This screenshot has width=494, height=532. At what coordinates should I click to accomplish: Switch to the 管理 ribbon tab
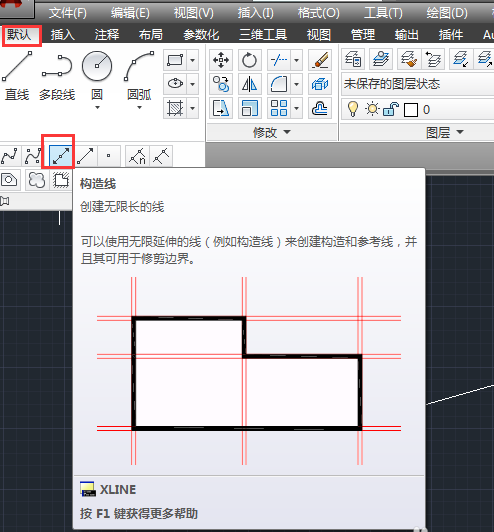[x=363, y=35]
